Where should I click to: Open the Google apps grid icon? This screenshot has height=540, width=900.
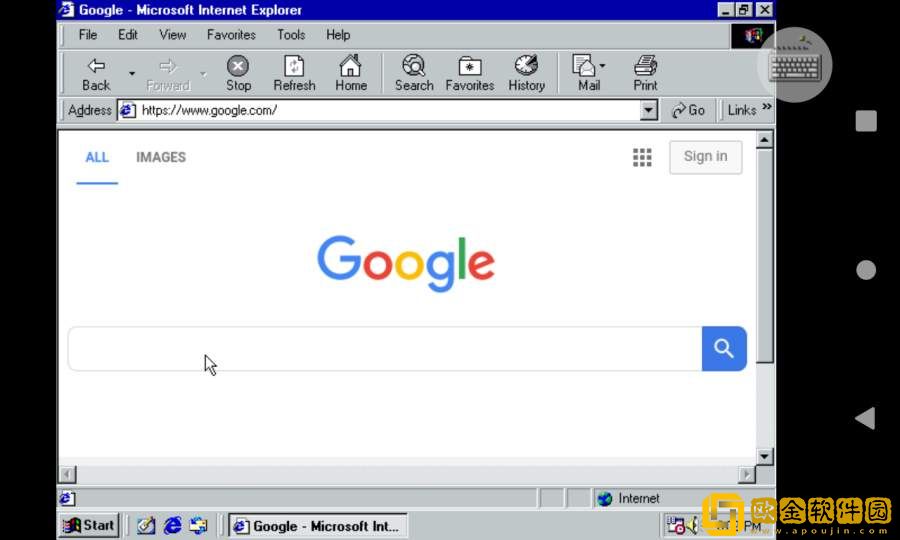tap(642, 157)
